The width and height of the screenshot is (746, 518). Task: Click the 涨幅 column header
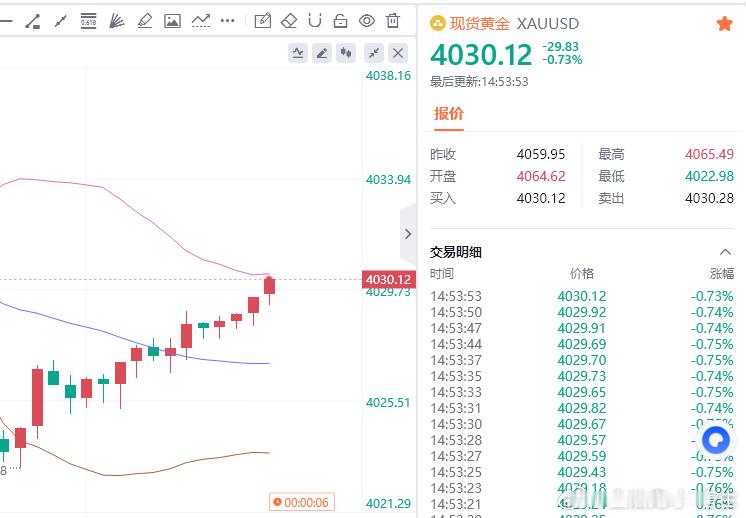722,274
